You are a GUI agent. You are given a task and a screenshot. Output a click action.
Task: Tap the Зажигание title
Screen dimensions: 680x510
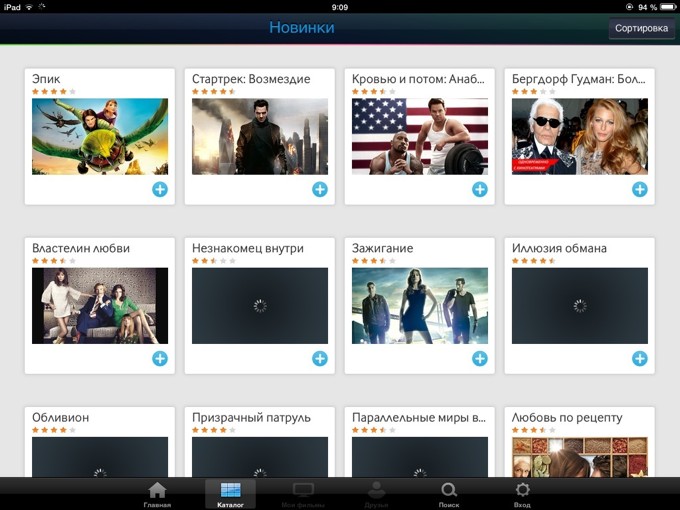click(x=382, y=248)
